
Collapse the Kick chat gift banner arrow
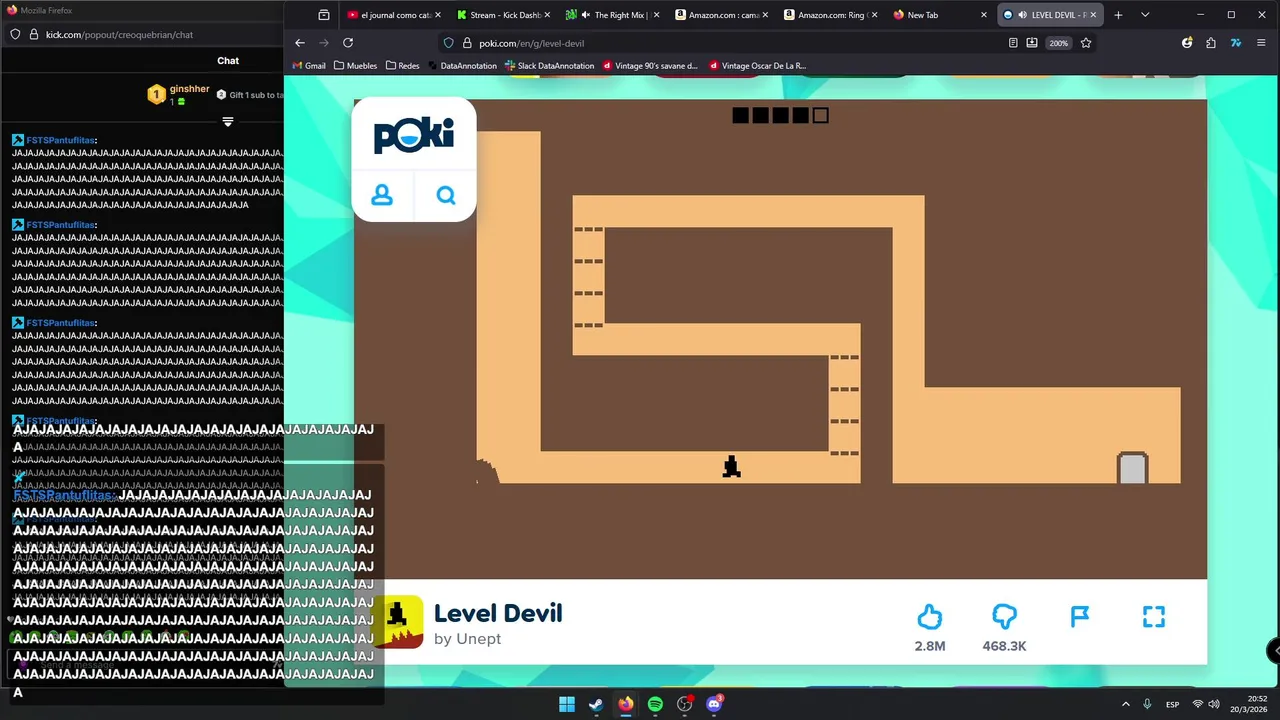point(228,122)
